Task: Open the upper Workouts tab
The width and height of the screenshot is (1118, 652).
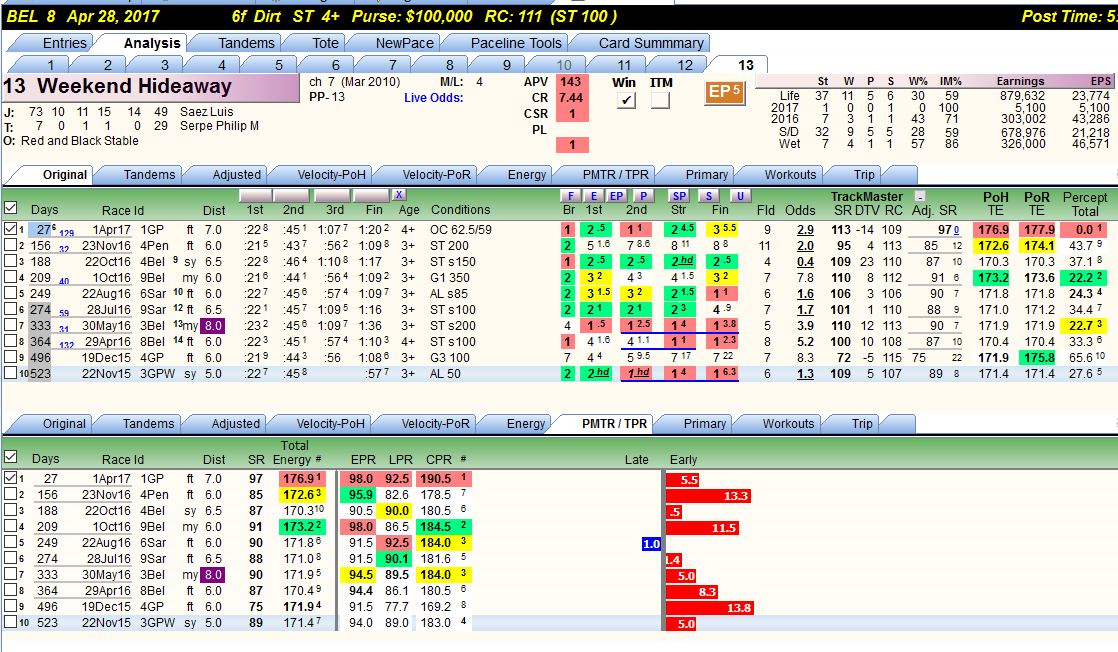Action: pyautogui.click(x=790, y=175)
